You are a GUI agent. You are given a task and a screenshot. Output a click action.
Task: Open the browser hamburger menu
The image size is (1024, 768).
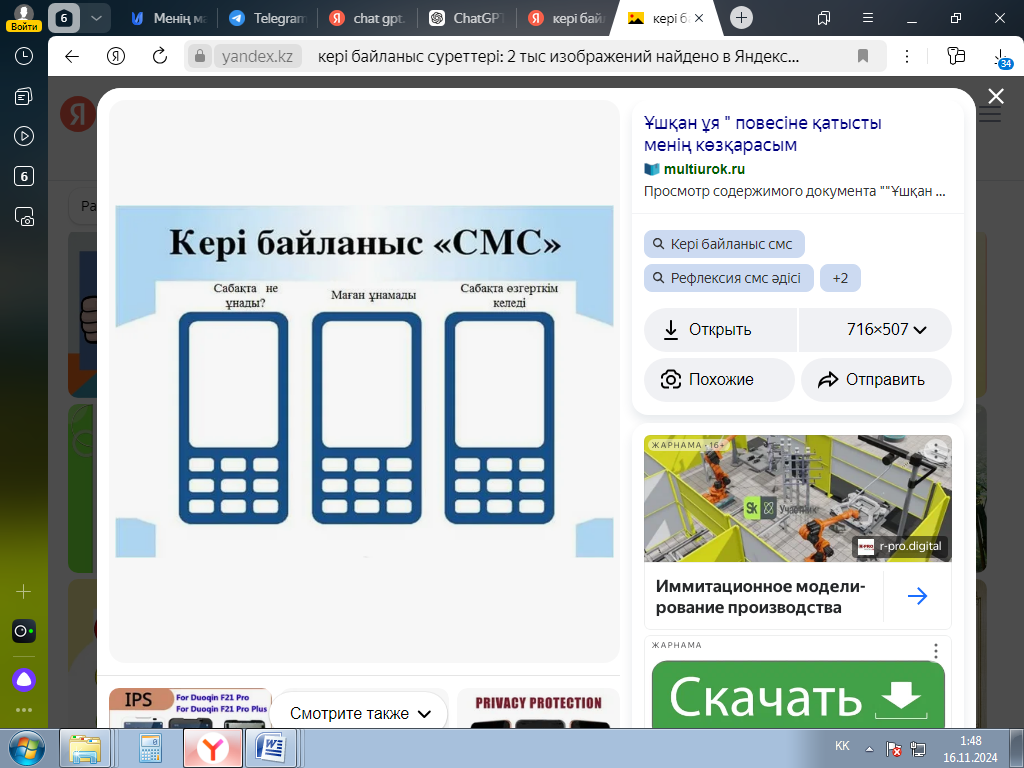[x=868, y=18]
